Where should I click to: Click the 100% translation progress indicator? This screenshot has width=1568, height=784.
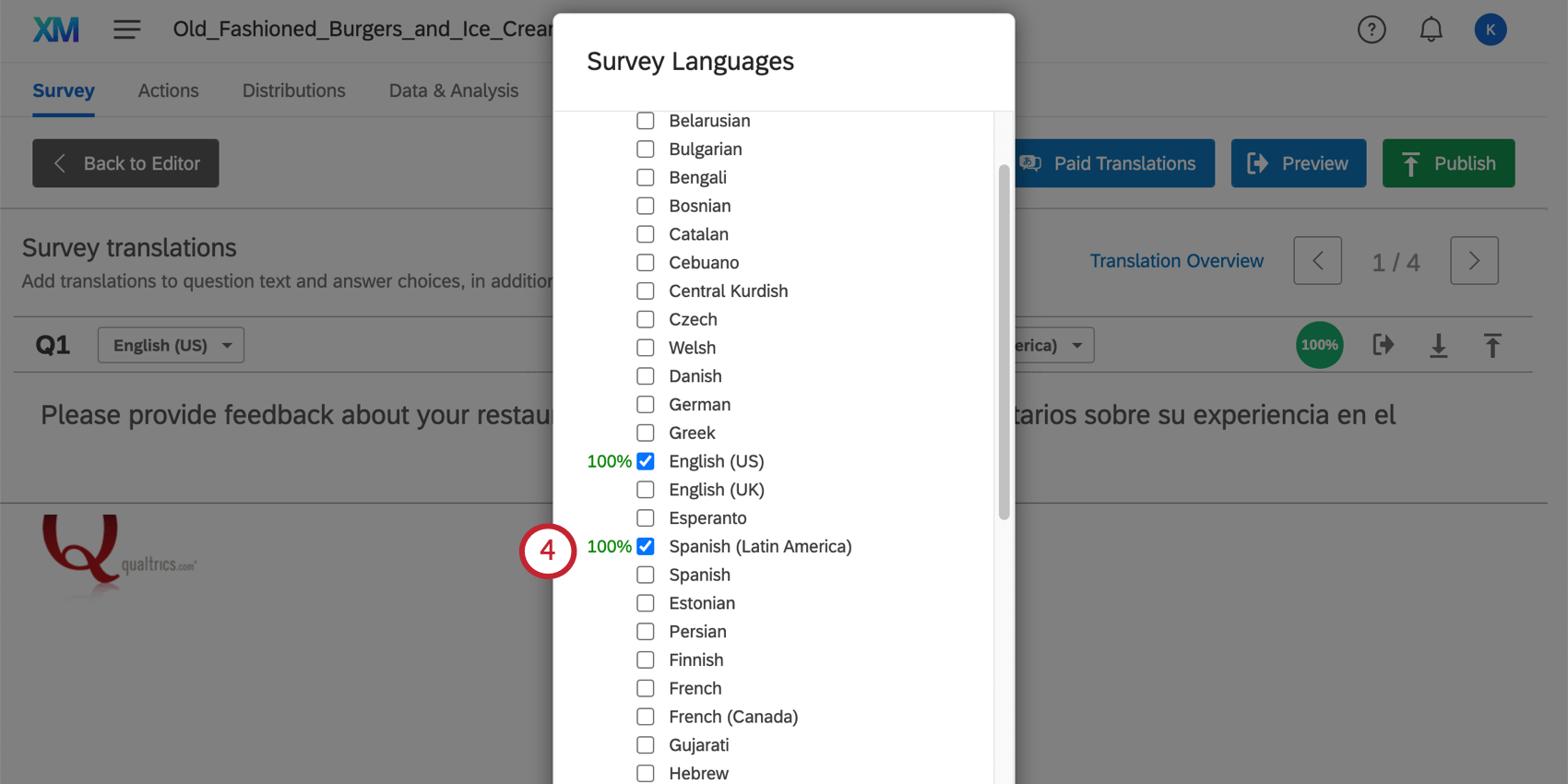(x=1320, y=345)
